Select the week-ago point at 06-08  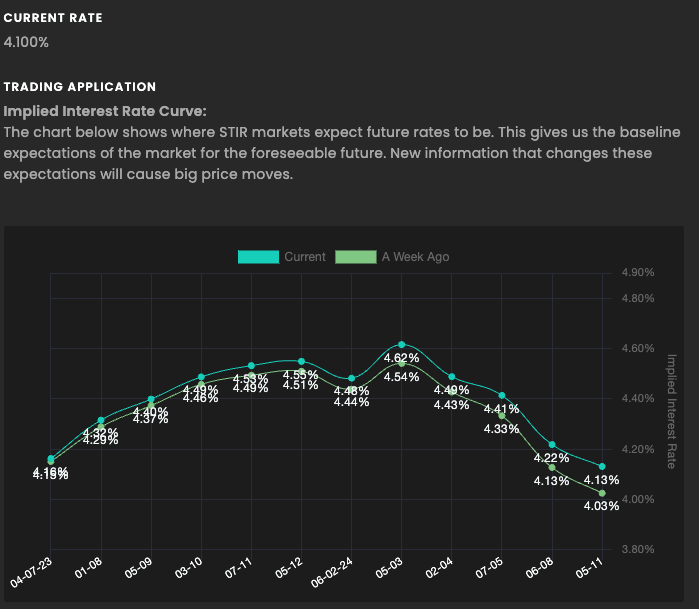pyautogui.click(x=552, y=468)
